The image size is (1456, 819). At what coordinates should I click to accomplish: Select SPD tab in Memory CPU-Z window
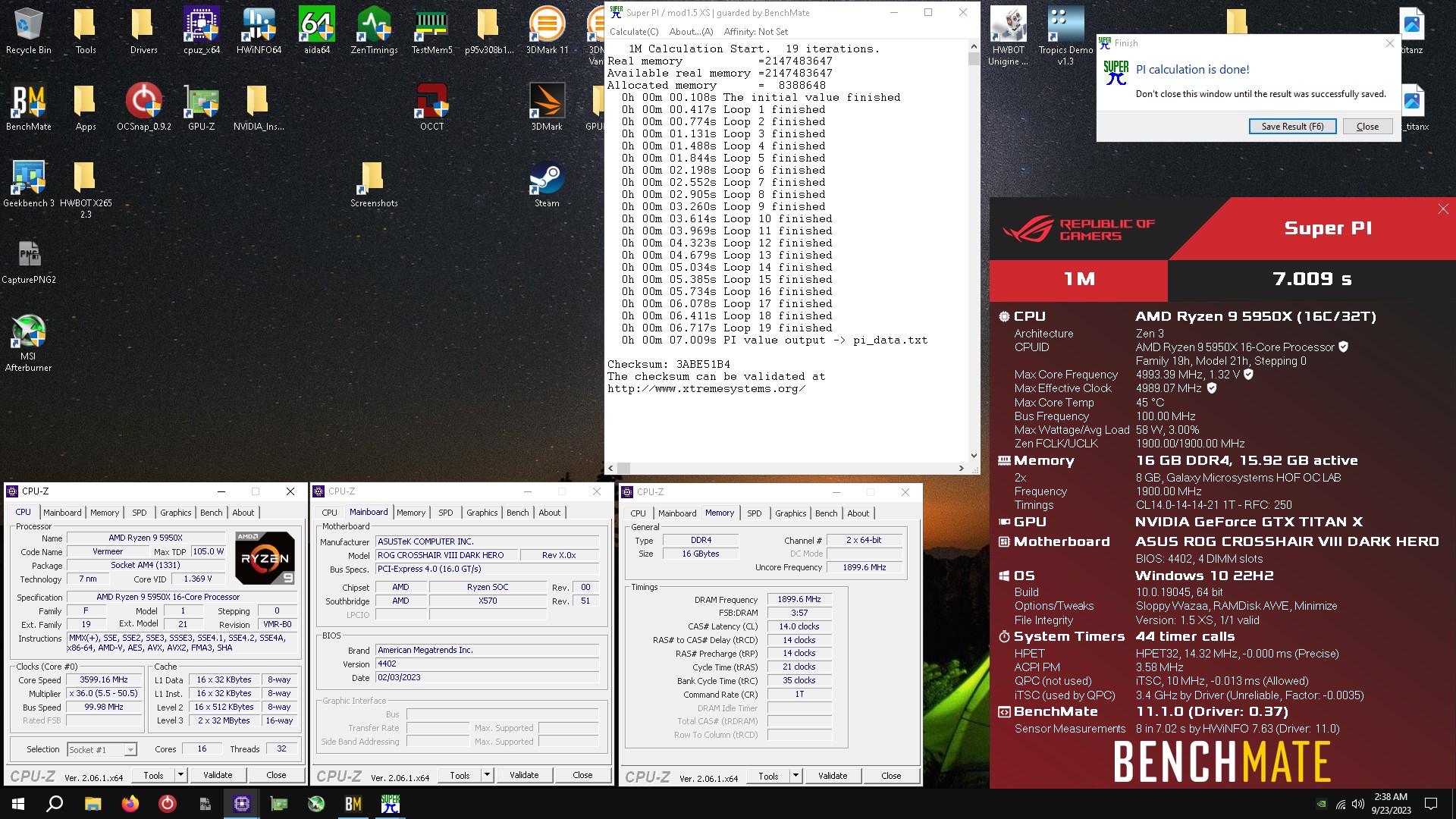point(754,513)
